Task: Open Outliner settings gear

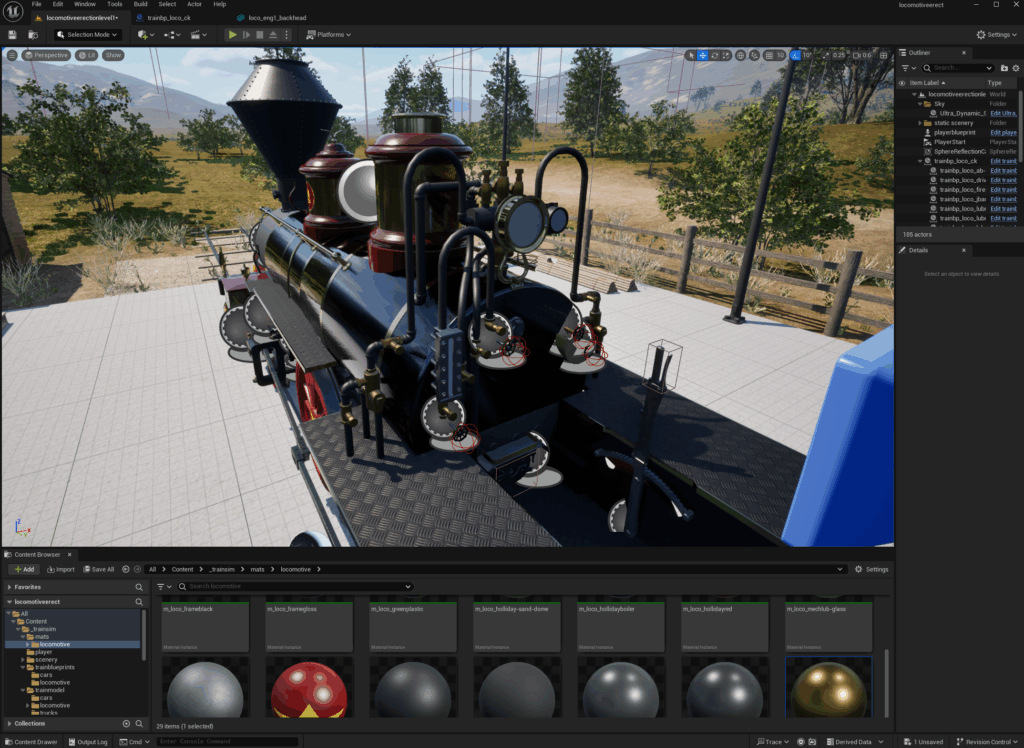Action: (x=1016, y=68)
